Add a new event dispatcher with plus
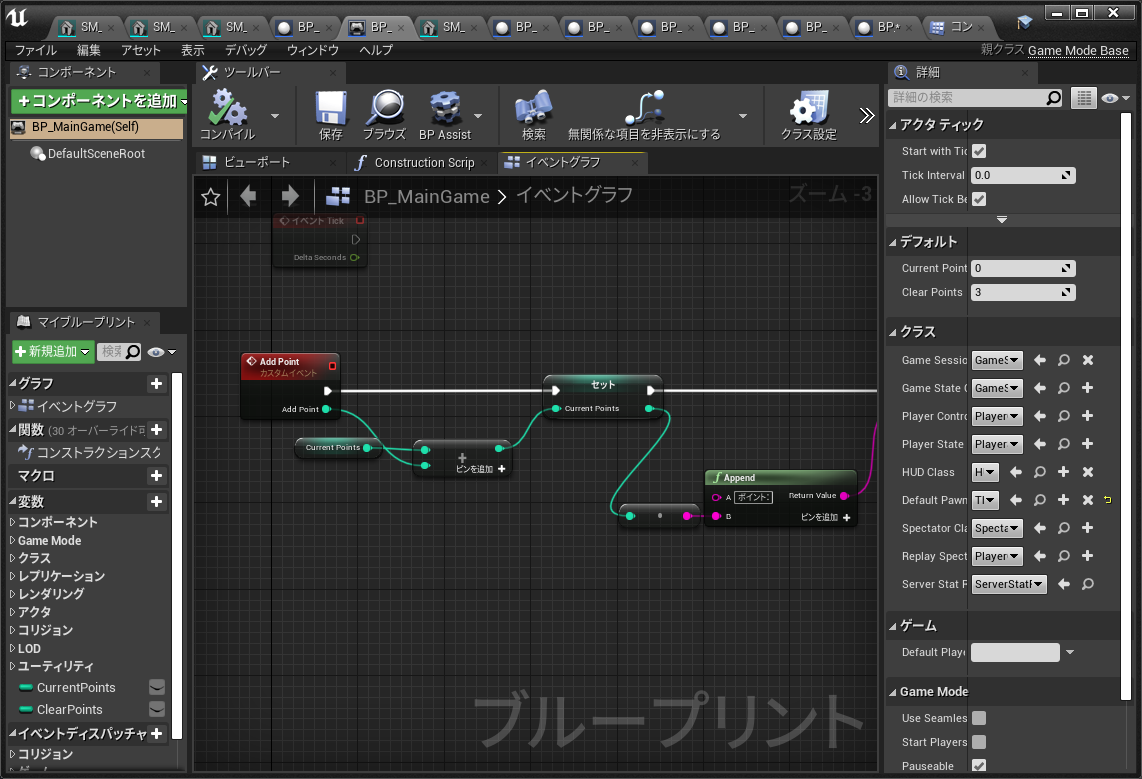The image size is (1142, 779). [x=156, y=734]
